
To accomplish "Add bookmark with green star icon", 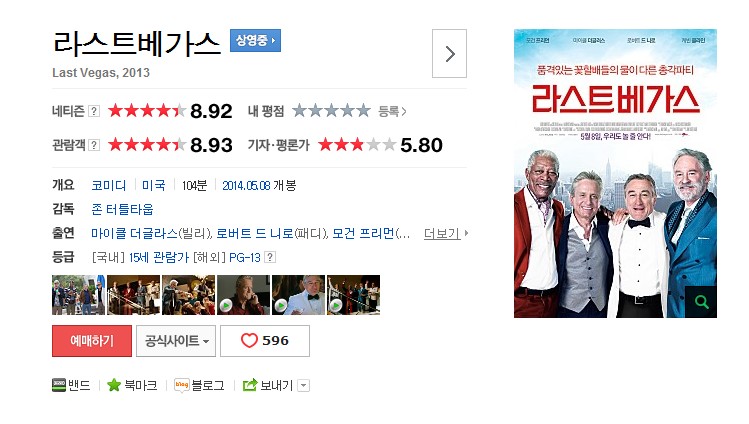I will pyautogui.click(x=114, y=385).
